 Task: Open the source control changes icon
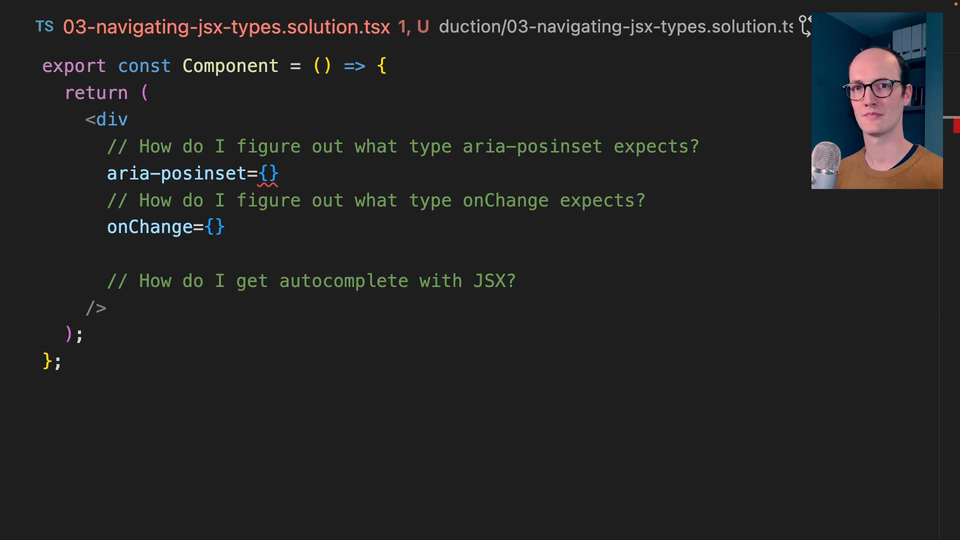coord(804,27)
